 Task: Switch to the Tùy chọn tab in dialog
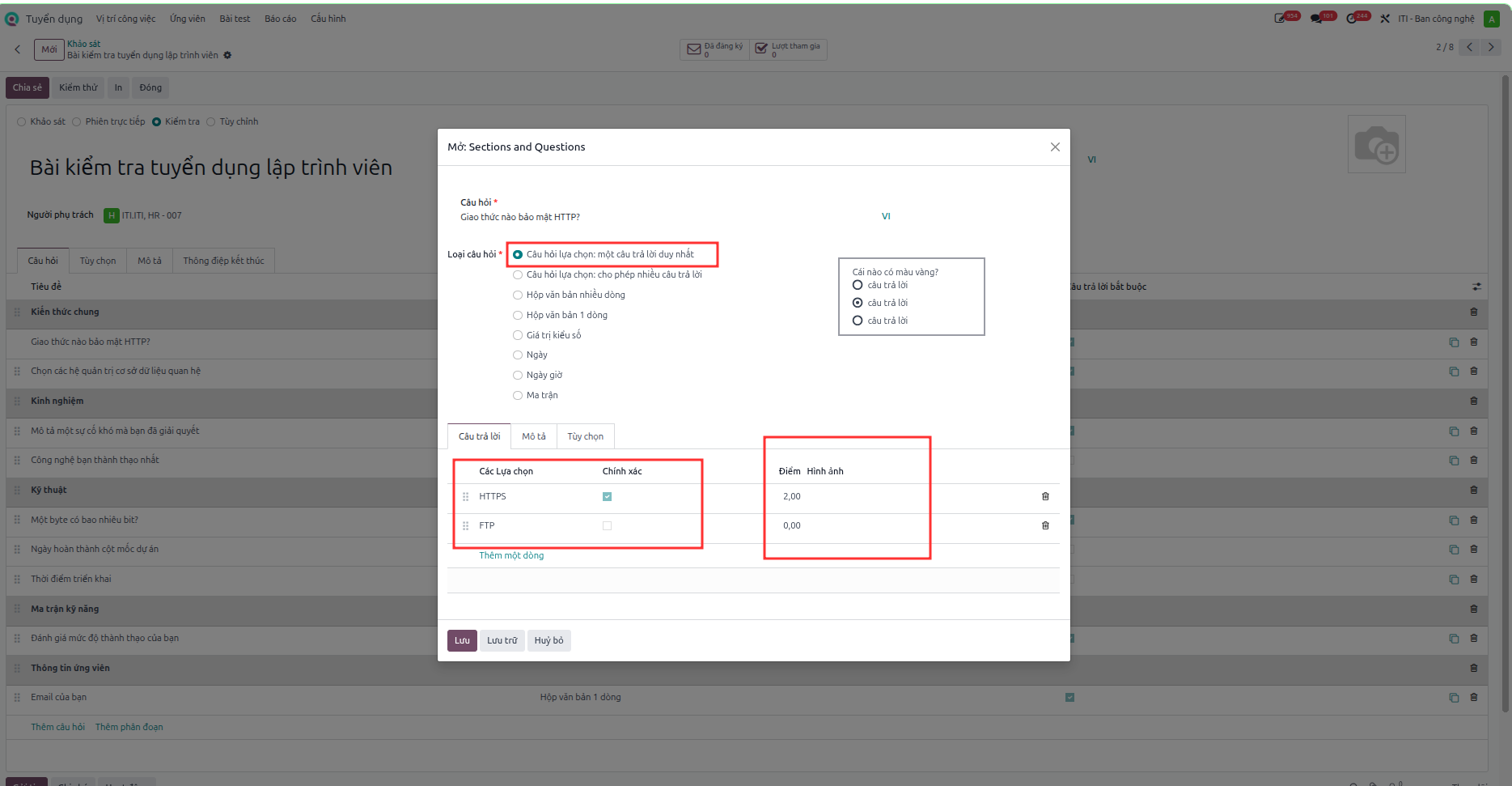(x=585, y=436)
